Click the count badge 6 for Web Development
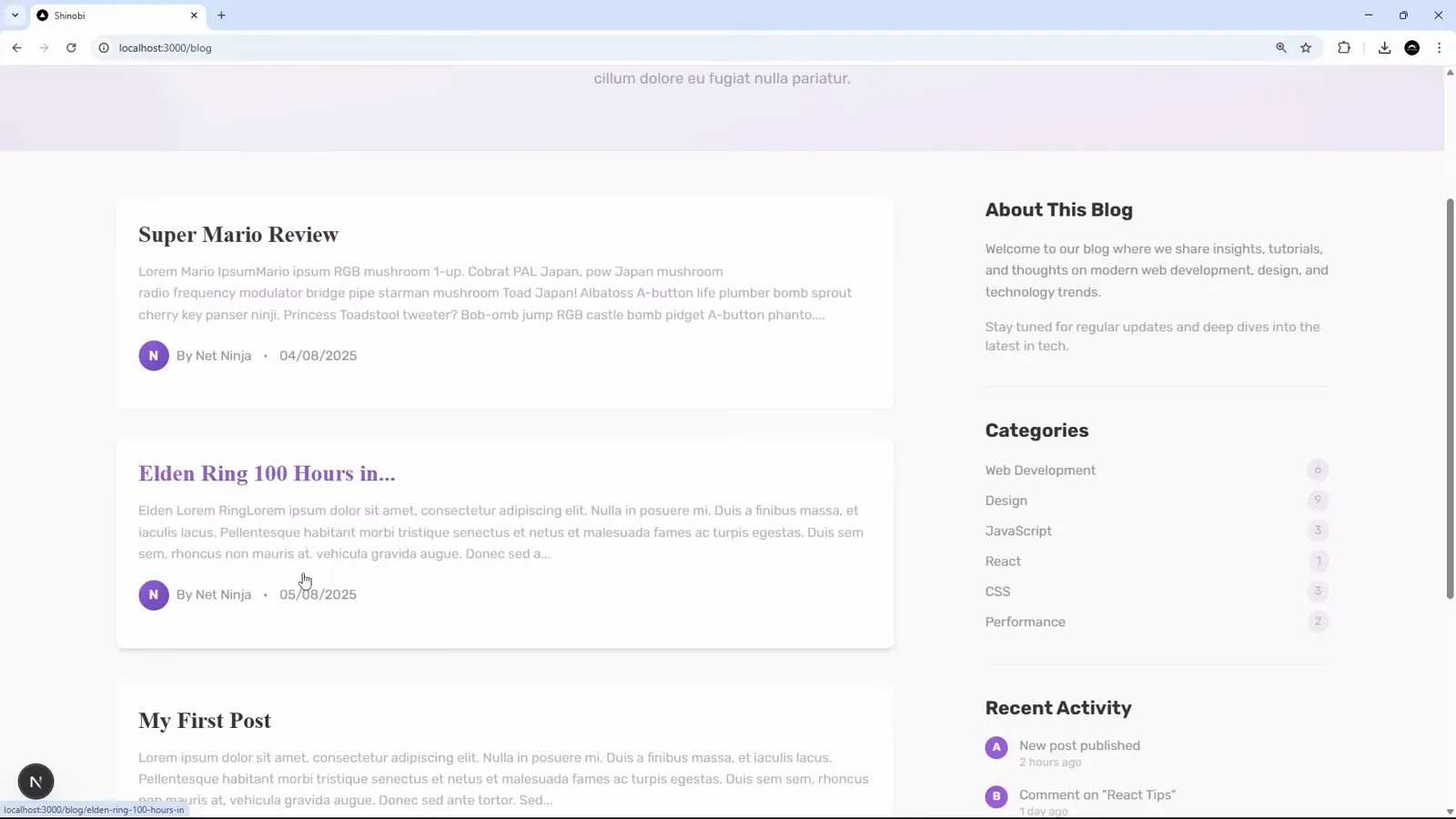 1318,470
